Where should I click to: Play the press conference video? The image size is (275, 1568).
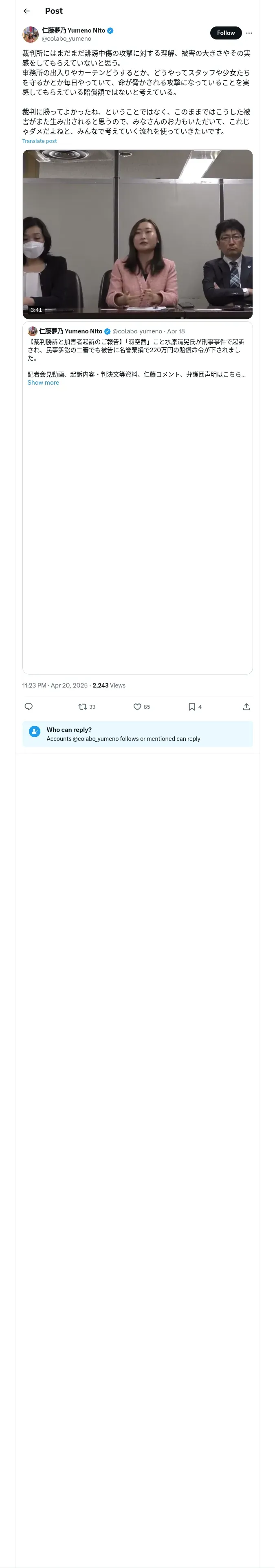click(x=138, y=234)
